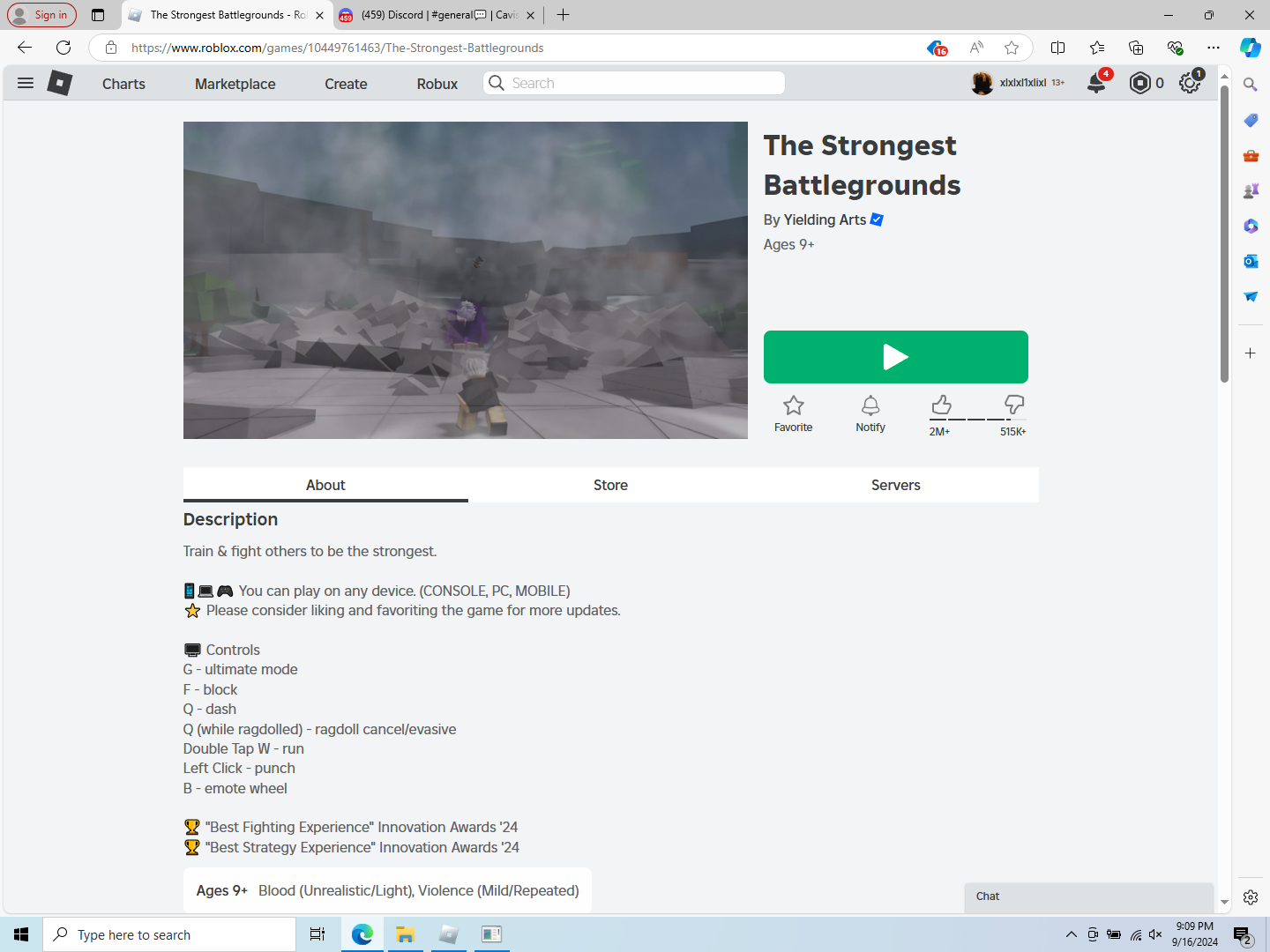Open the Robux balance icon
The height and width of the screenshot is (952, 1270).
(1140, 83)
